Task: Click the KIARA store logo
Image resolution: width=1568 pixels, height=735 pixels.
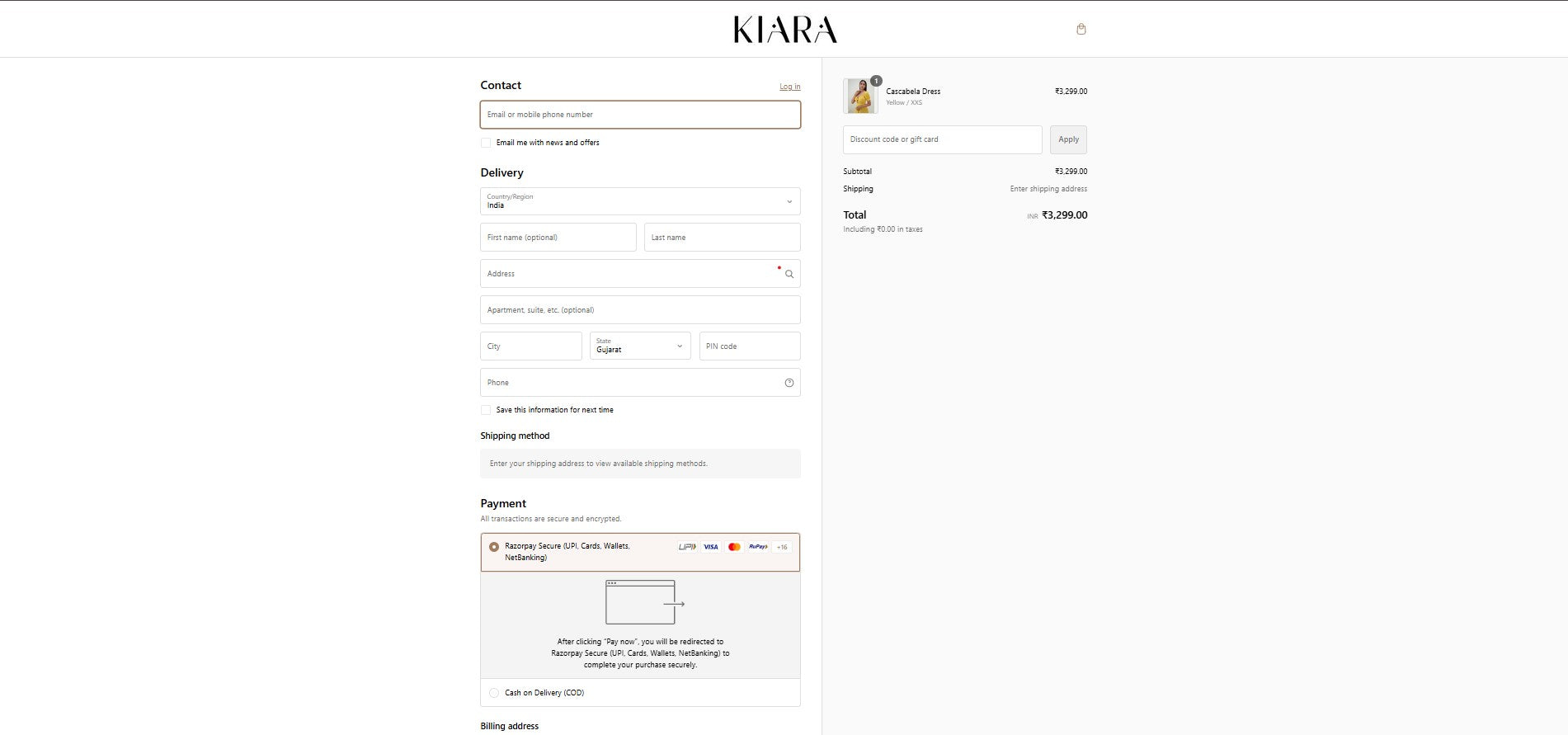Action: (784, 30)
